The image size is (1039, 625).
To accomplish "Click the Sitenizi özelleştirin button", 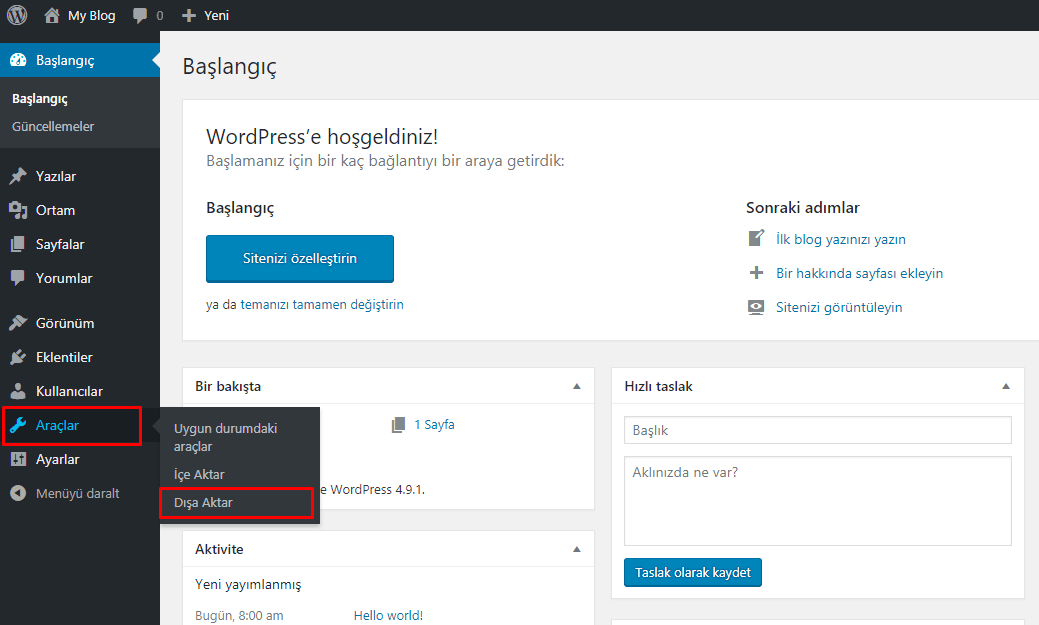I will (300, 259).
